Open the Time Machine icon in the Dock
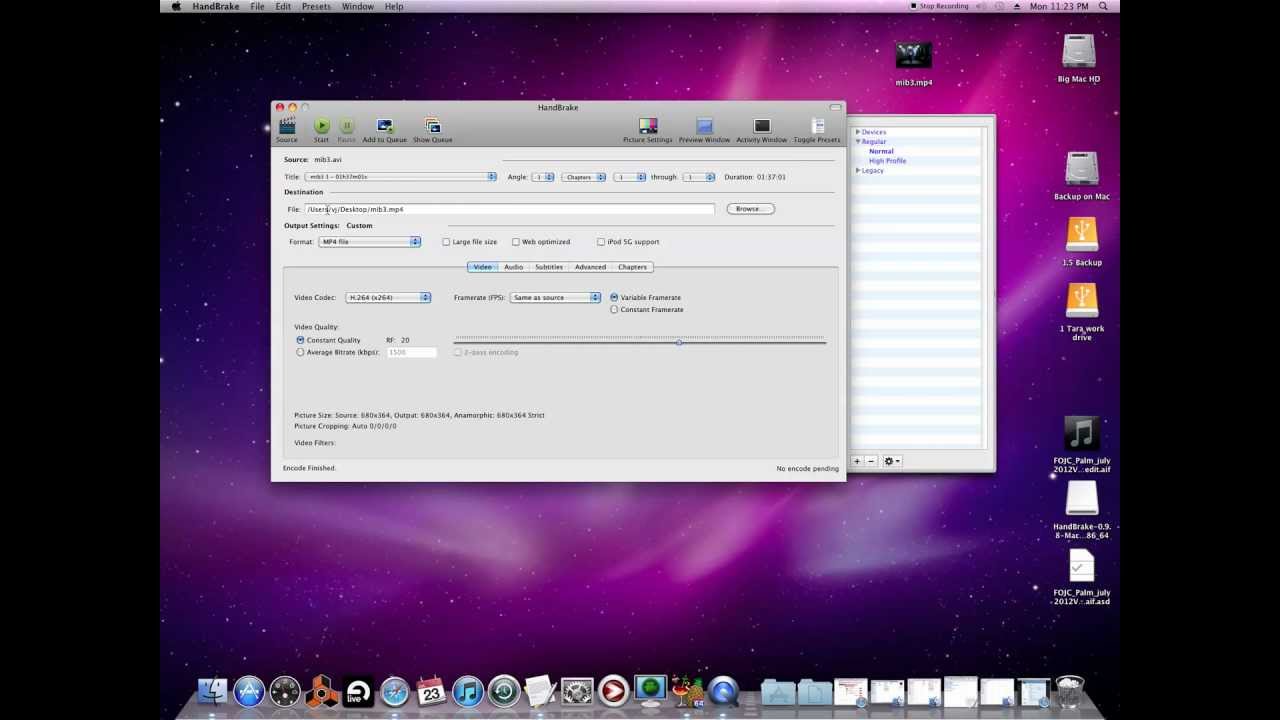The height and width of the screenshot is (720, 1280). tap(504, 691)
